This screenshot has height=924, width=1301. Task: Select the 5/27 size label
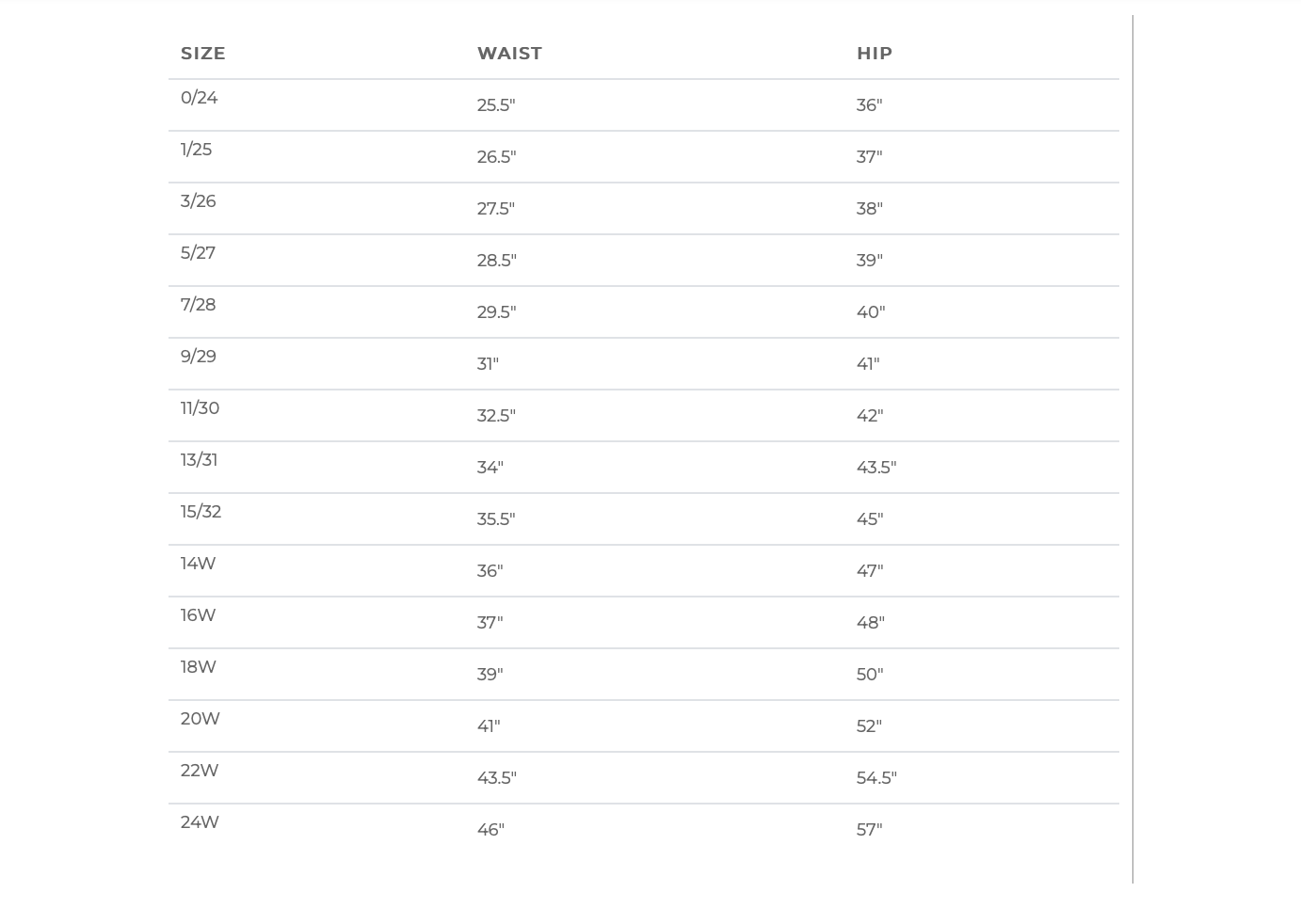198,253
